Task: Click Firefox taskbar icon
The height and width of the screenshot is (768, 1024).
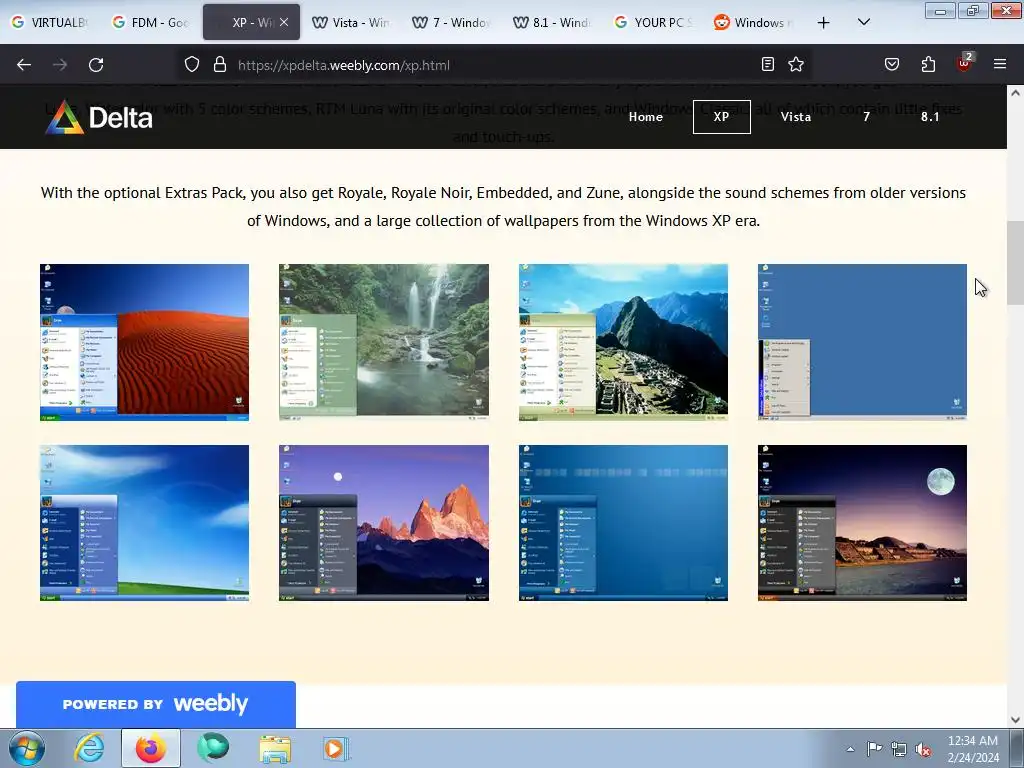Action: (151, 748)
